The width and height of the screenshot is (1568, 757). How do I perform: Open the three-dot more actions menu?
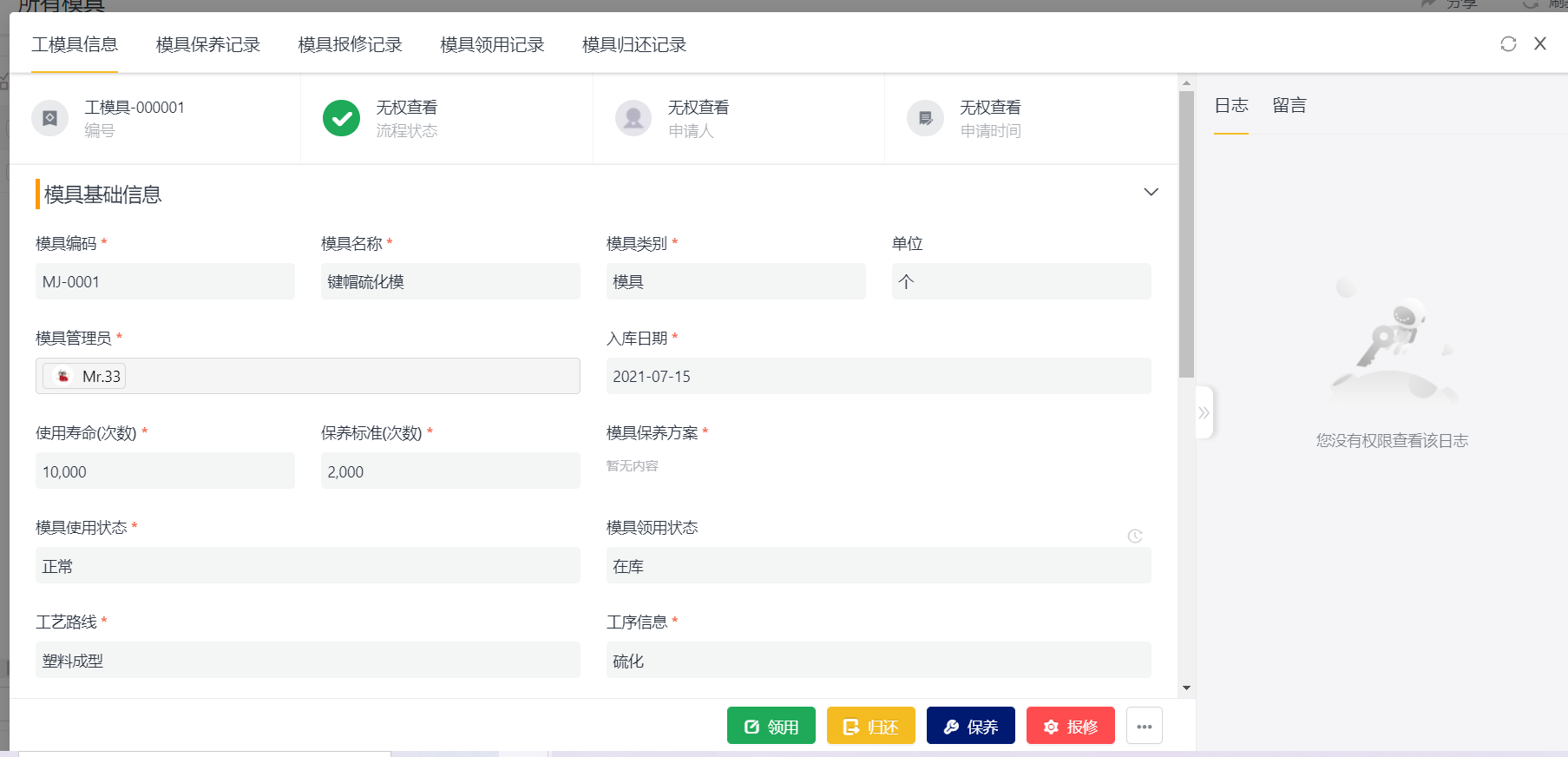(x=1144, y=727)
